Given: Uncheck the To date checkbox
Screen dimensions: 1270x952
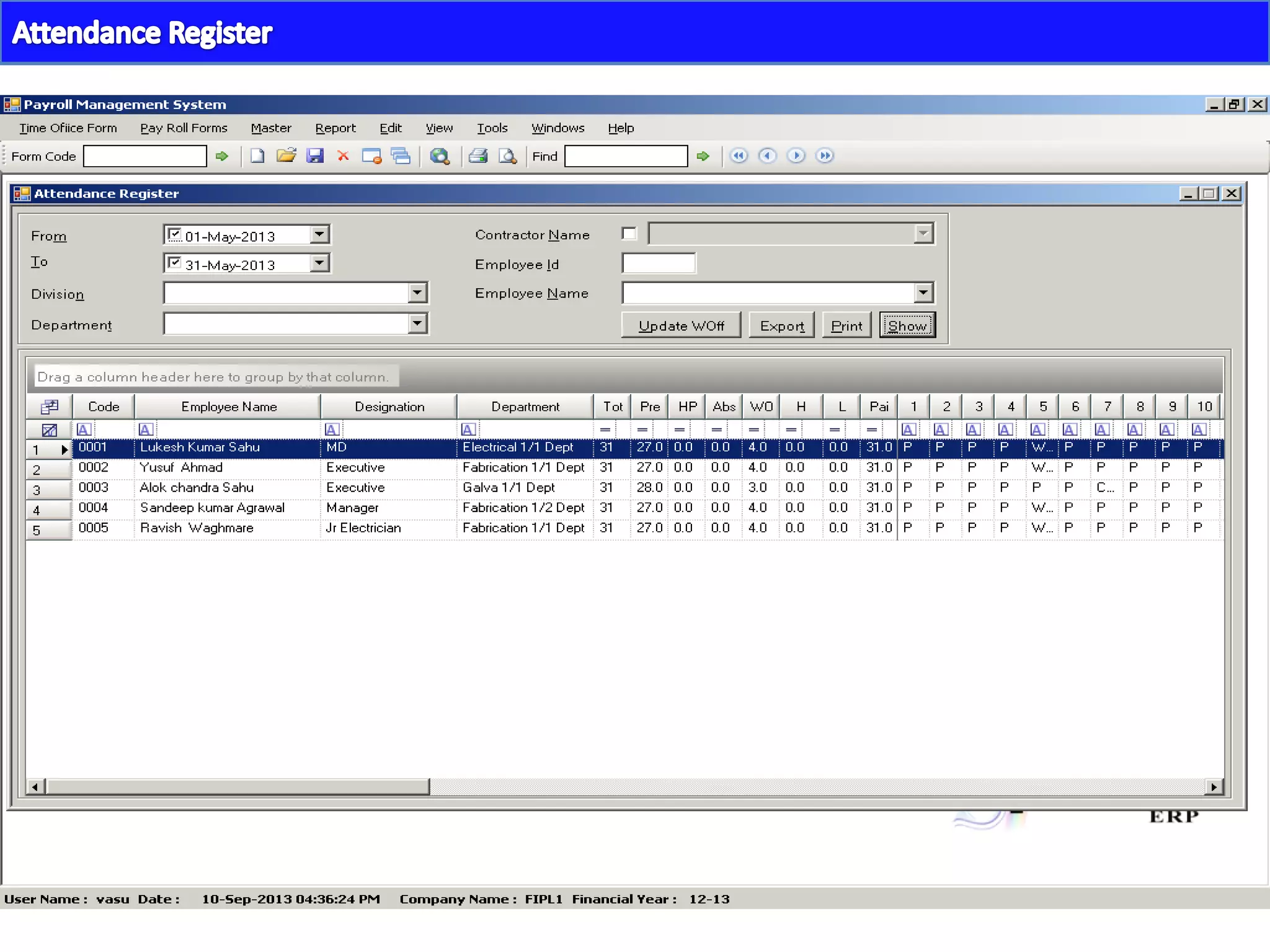Looking at the screenshot, I should (175, 263).
